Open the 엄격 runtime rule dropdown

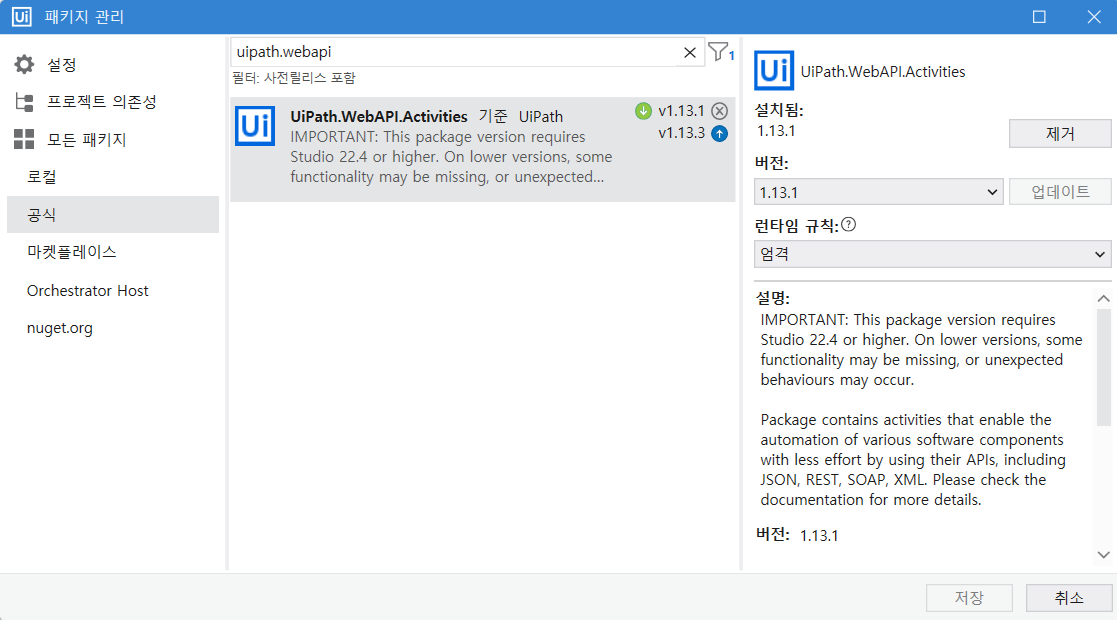(x=932, y=254)
